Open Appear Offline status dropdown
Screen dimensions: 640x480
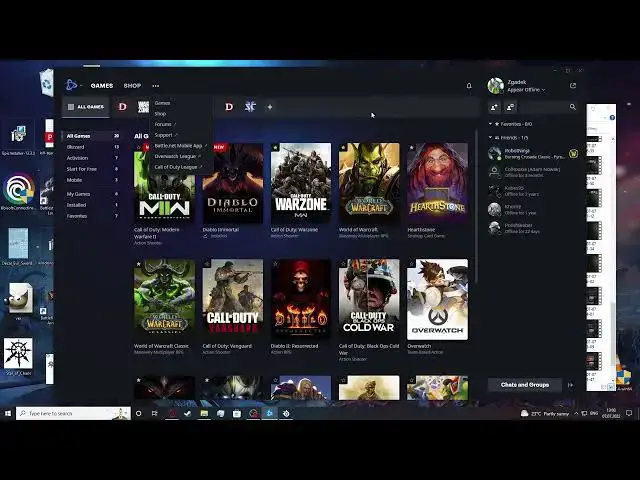pos(526,90)
